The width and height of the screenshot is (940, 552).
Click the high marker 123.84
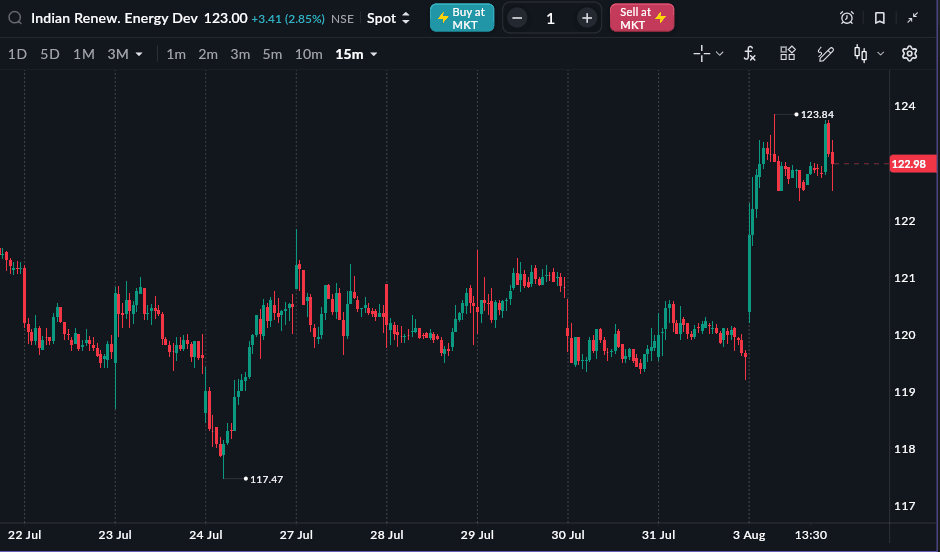tap(817, 114)
